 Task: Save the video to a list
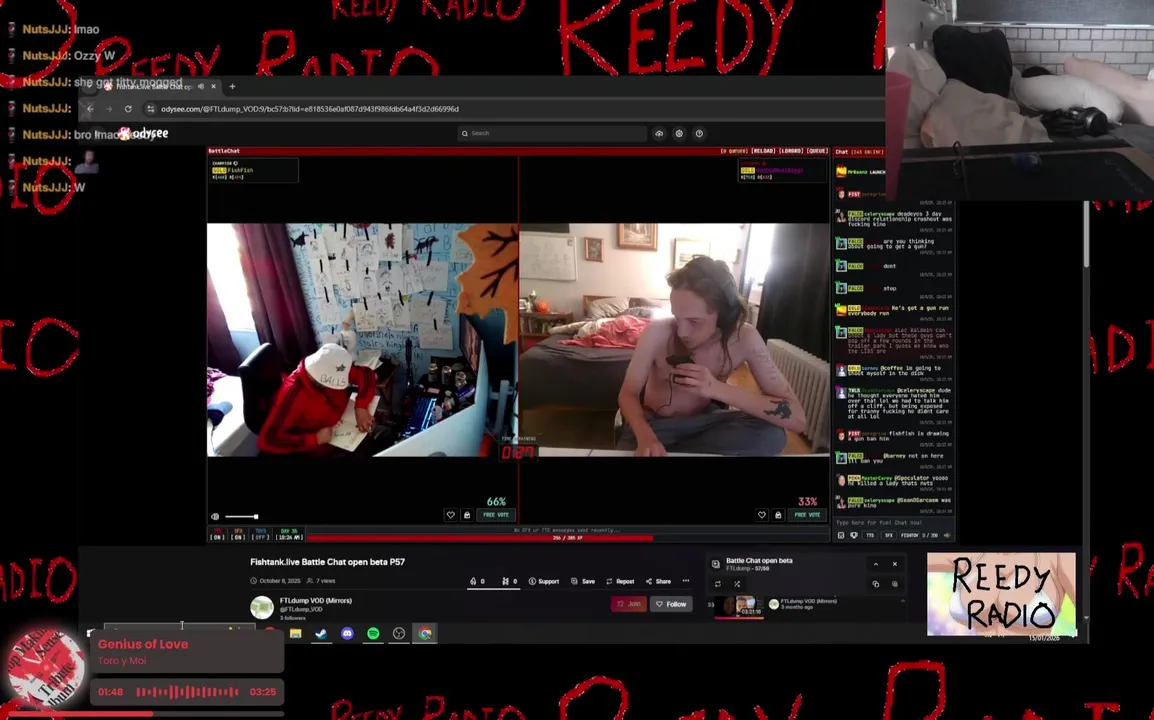click(583, 581)
